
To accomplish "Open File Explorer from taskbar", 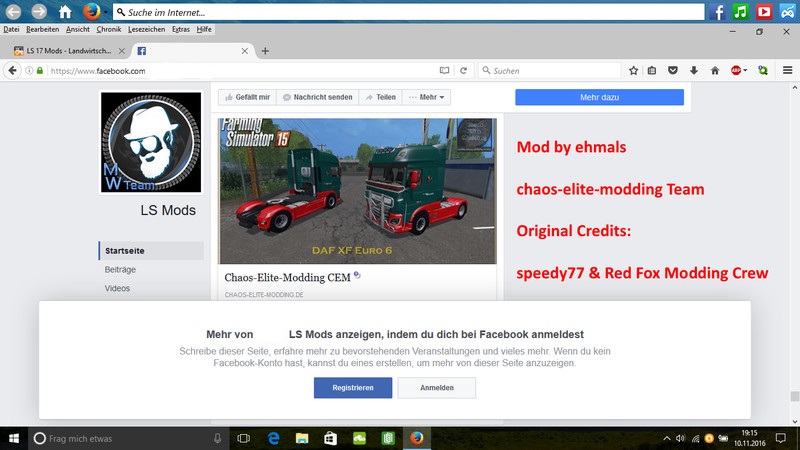I will (302, 438).
